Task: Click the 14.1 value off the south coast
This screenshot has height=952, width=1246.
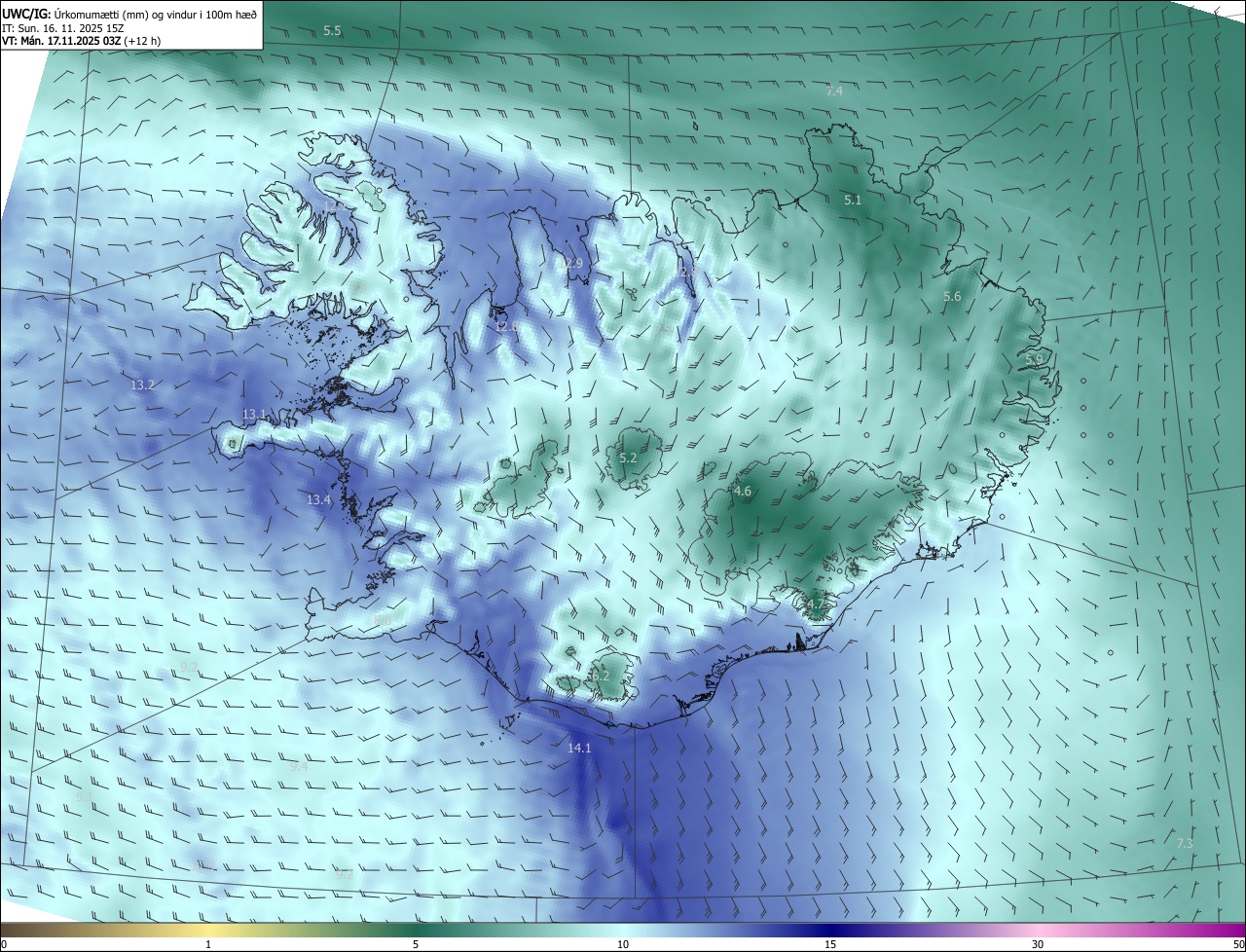Action: click(x=579, y=748)
